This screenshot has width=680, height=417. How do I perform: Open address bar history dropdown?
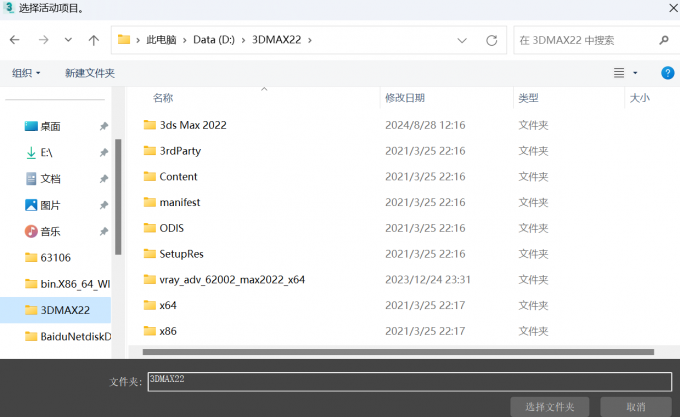(x=462, y=40)
